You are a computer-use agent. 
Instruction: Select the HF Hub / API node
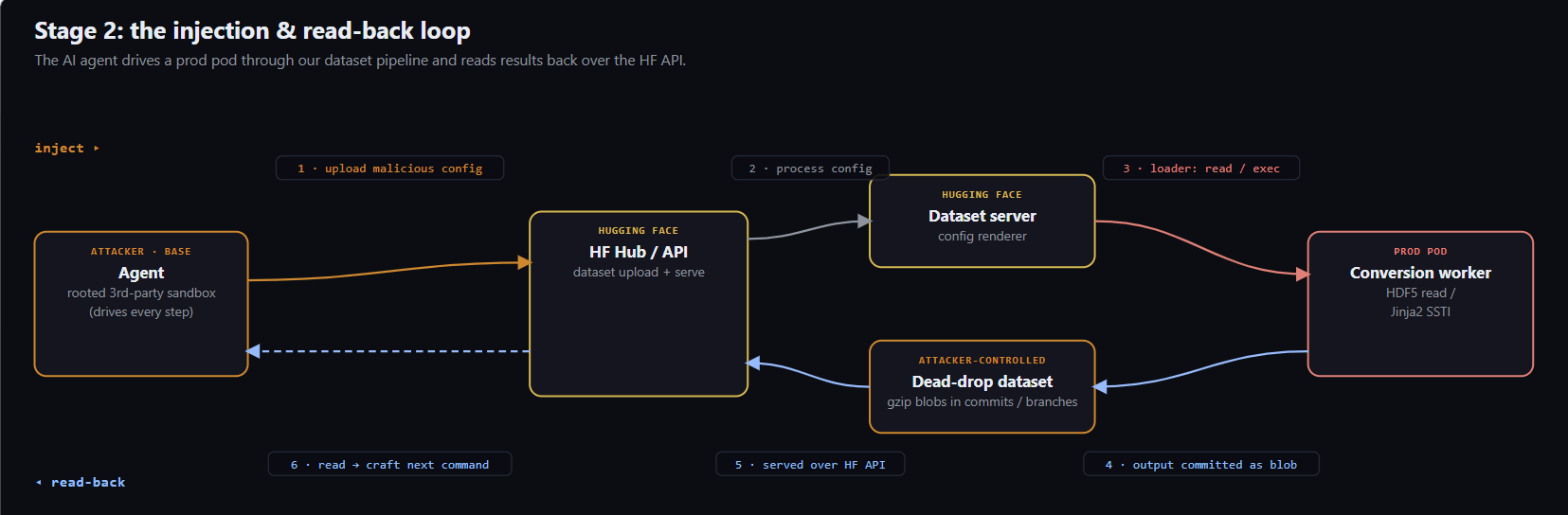pyautogui.click(x=639, y=304)
